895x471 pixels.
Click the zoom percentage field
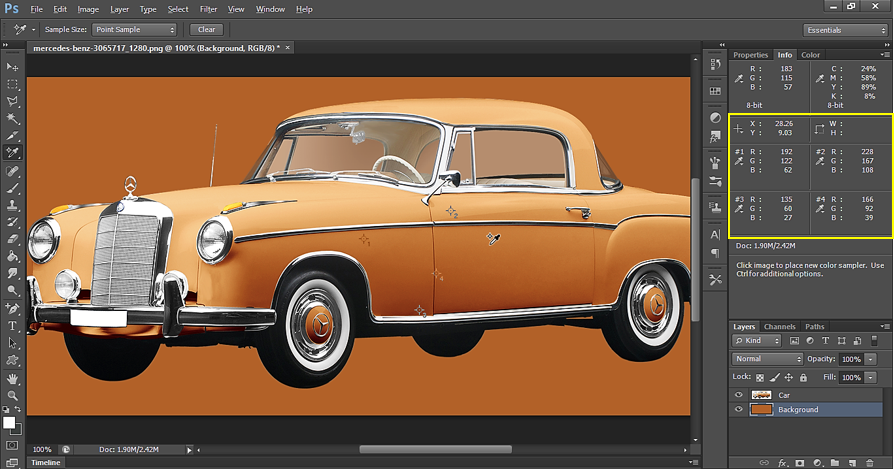coord(42,450)
